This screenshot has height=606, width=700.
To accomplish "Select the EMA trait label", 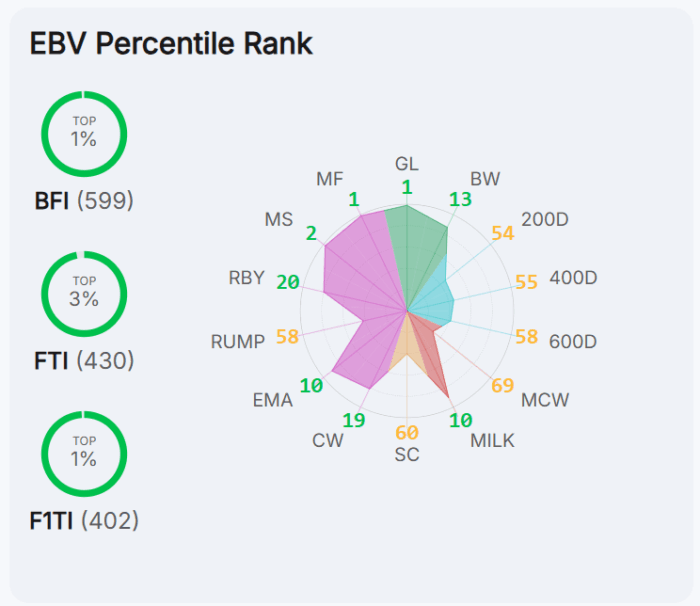I will pos(273,400).
